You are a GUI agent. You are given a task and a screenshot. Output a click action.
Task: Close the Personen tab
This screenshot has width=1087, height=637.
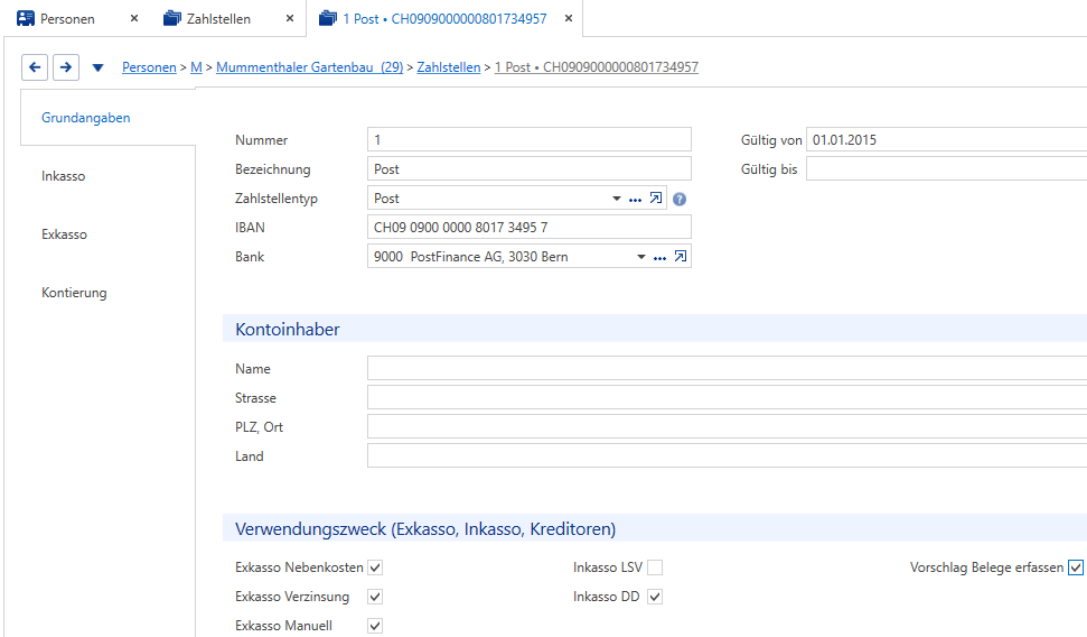[x=134, y=19]
